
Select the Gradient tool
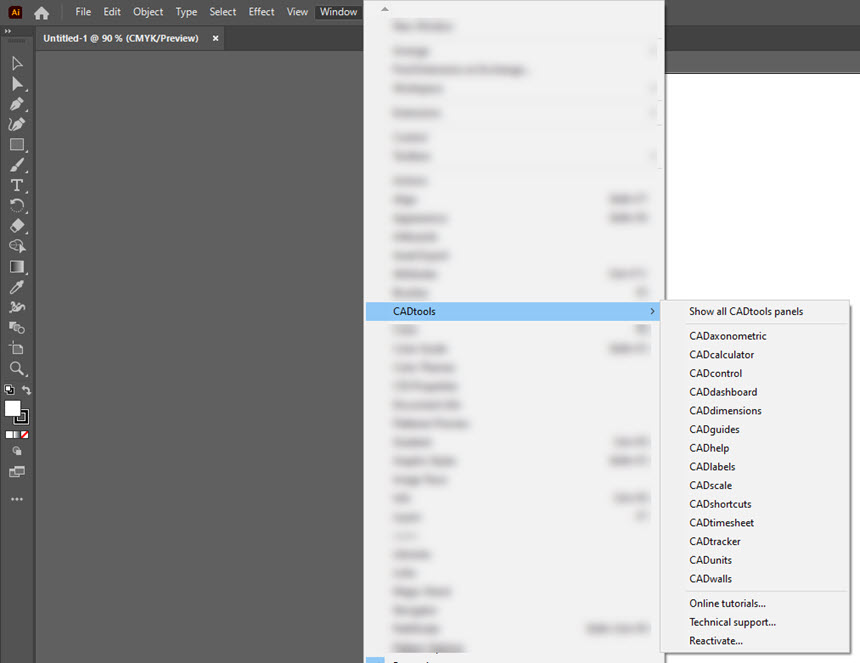[x=17, y=267]
